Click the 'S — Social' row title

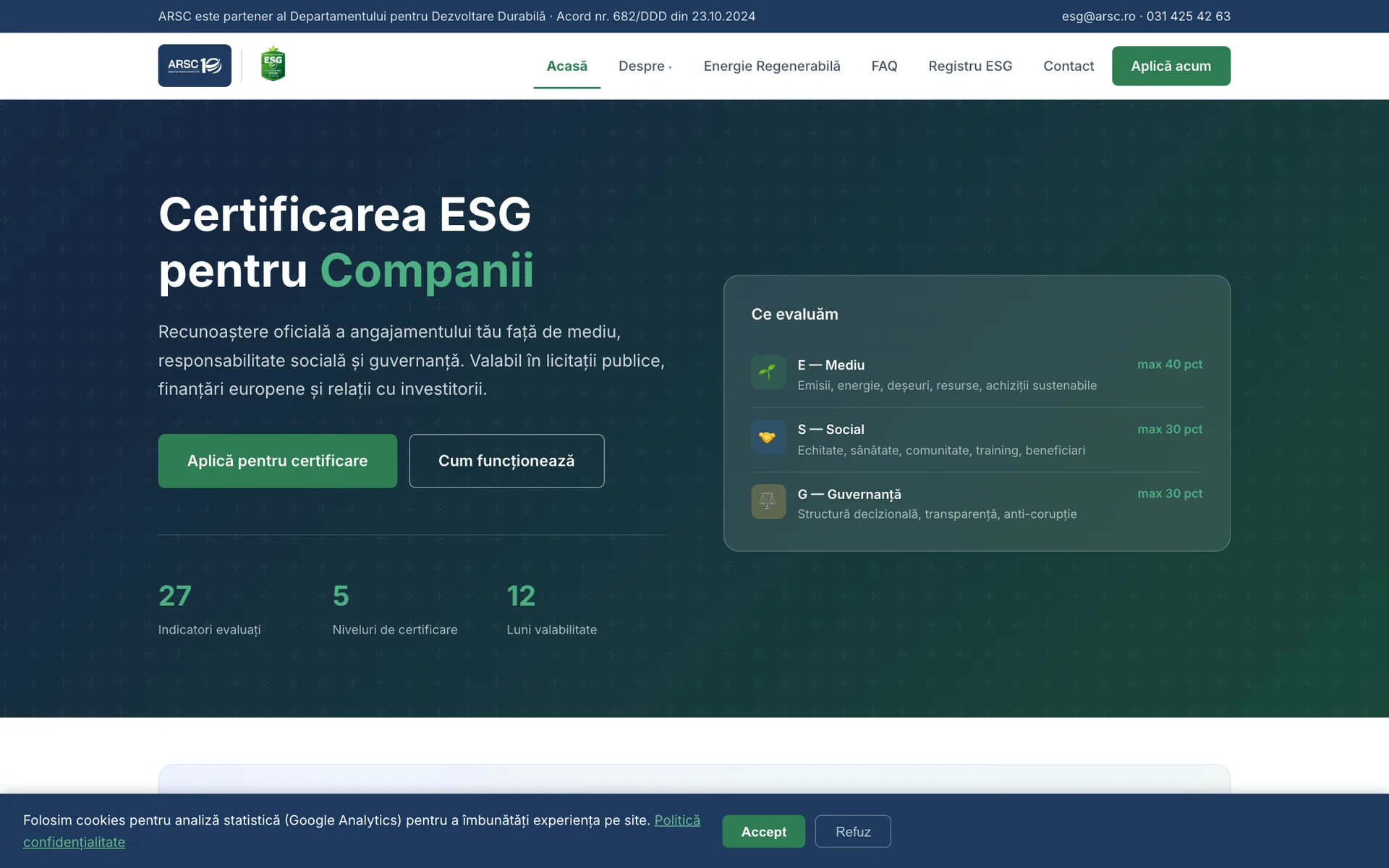831,430
